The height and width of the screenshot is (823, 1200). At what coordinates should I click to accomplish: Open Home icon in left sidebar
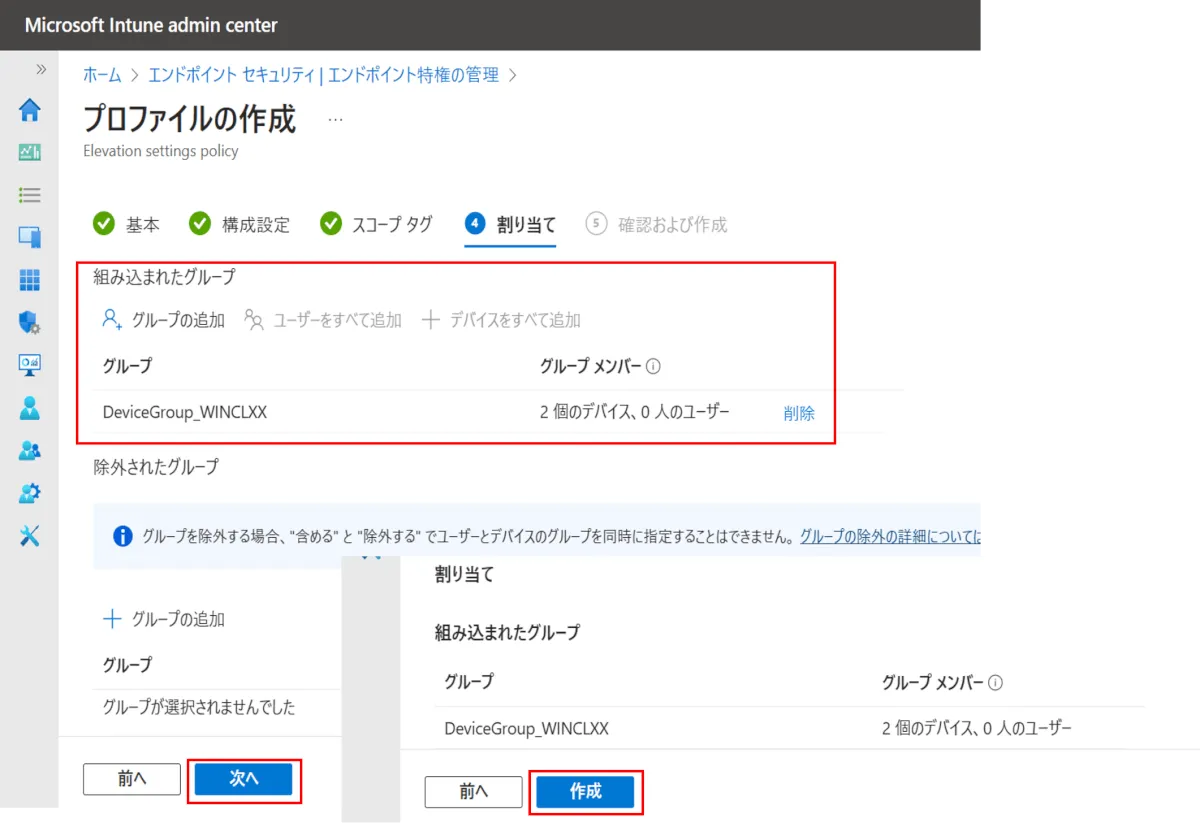click(30, 110)
